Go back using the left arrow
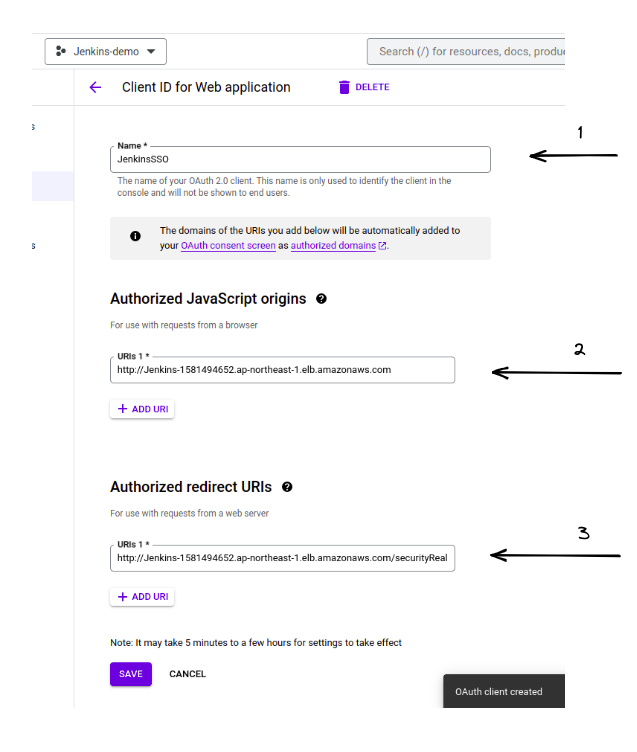The image size is (637, 752). pos(95,87)
